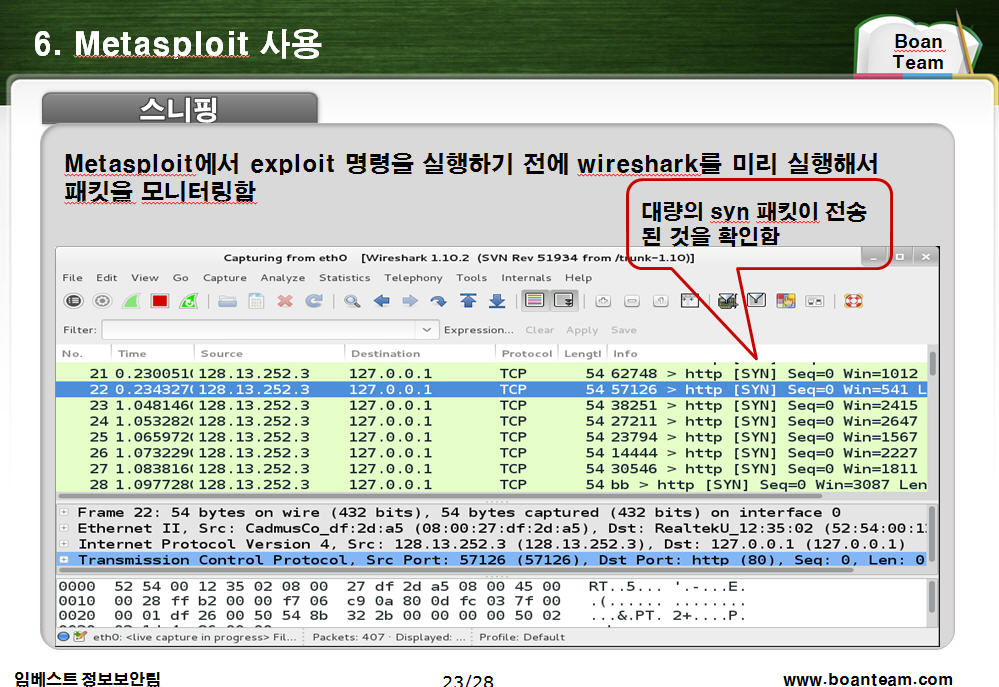
Task: Click the Clear filter button
Action: 540,330
